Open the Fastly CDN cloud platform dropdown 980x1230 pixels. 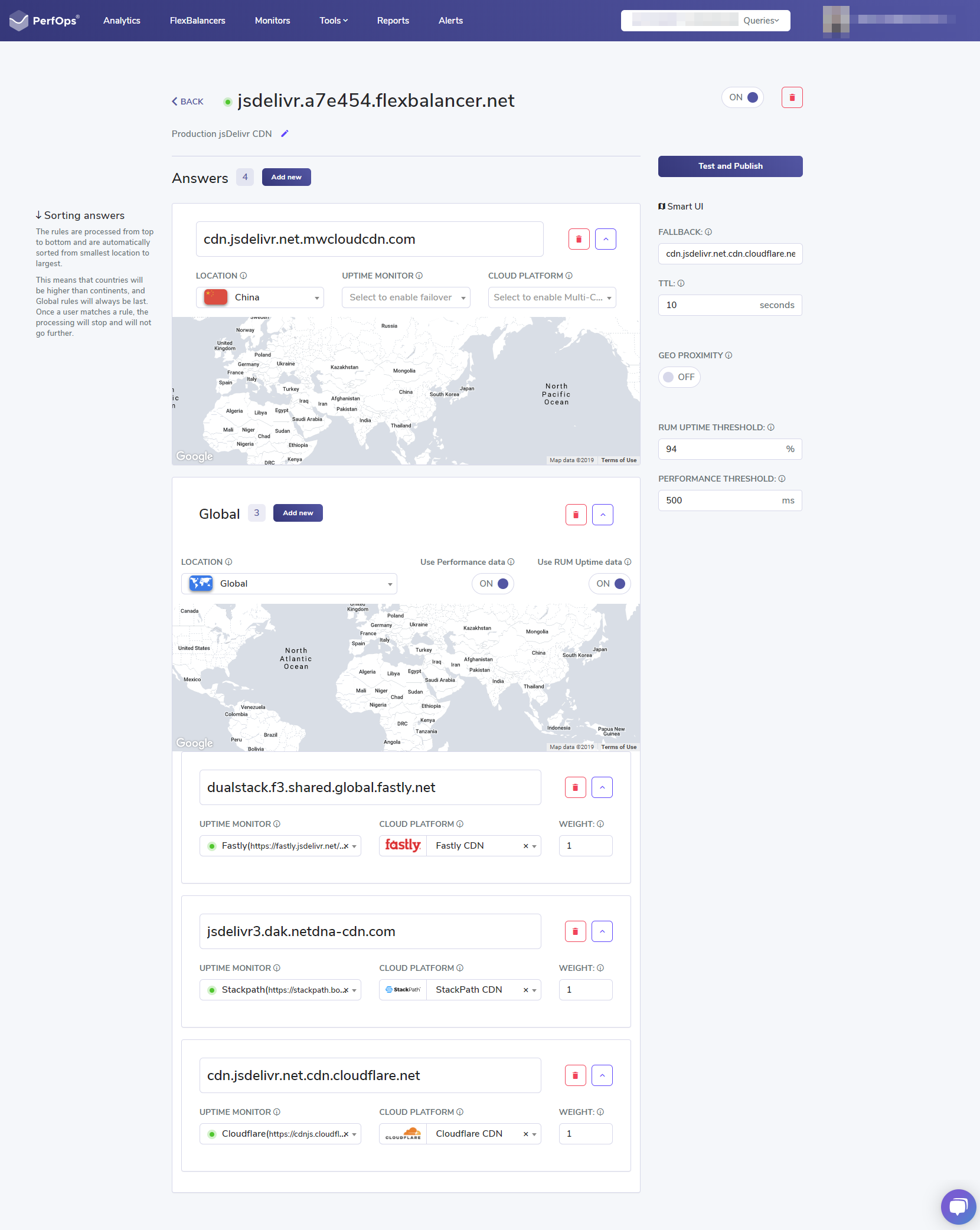pos(460,846)
